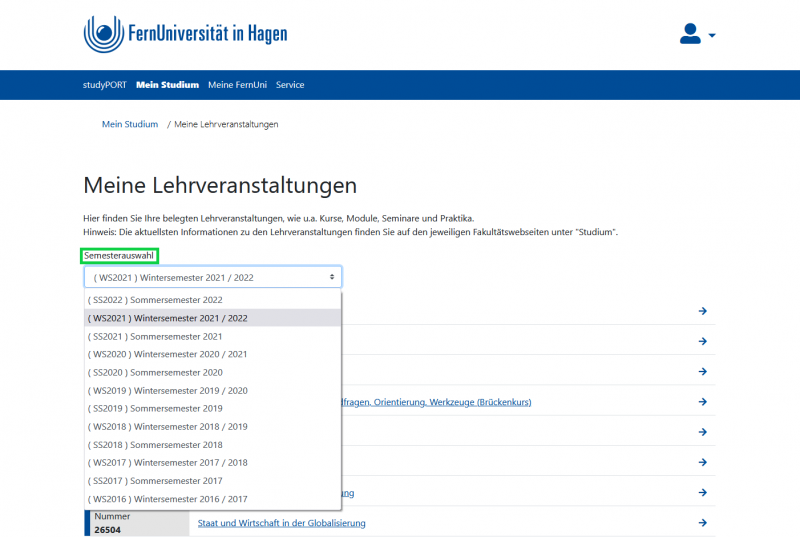
Task: Choose Wintersemester 2020 / 2021 option
Action: coord(167,354)
